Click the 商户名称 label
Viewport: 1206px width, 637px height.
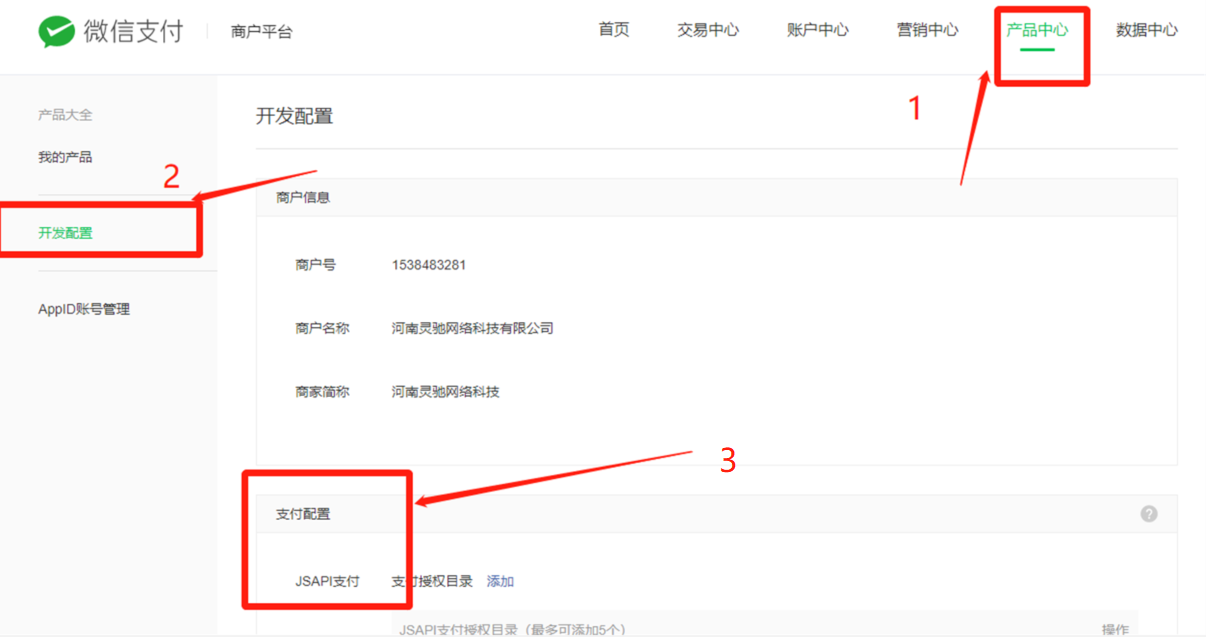(323, 328)
